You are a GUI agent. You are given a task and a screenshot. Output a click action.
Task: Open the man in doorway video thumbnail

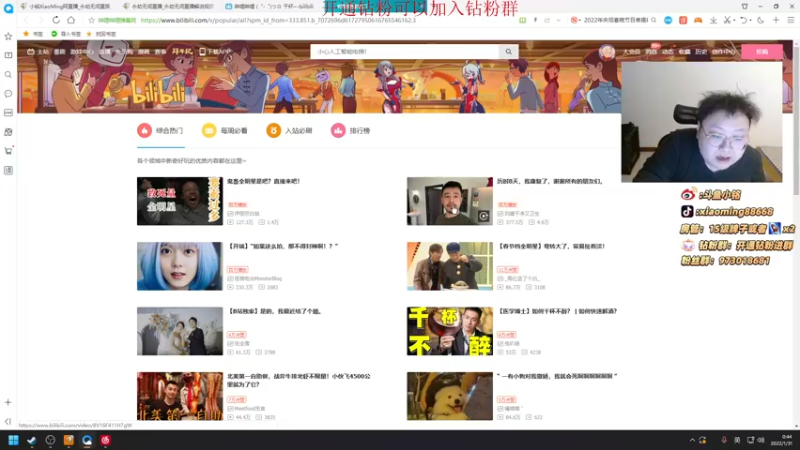(449, 201)
